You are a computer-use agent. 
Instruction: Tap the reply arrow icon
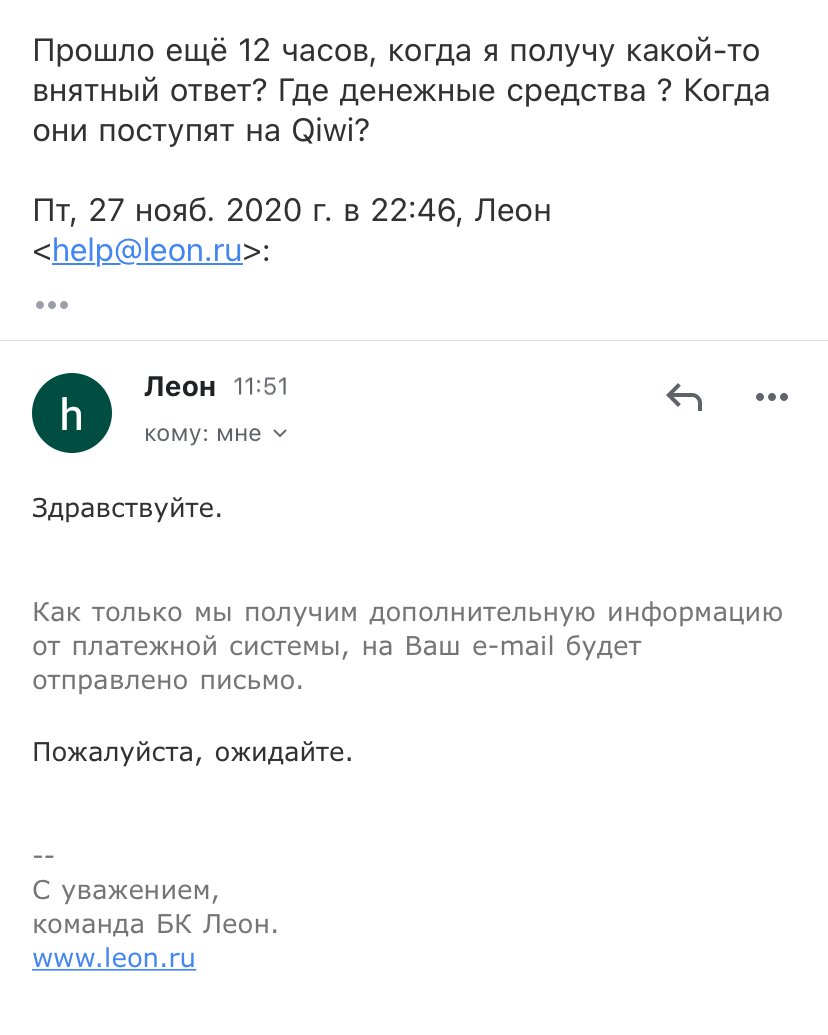684,398
